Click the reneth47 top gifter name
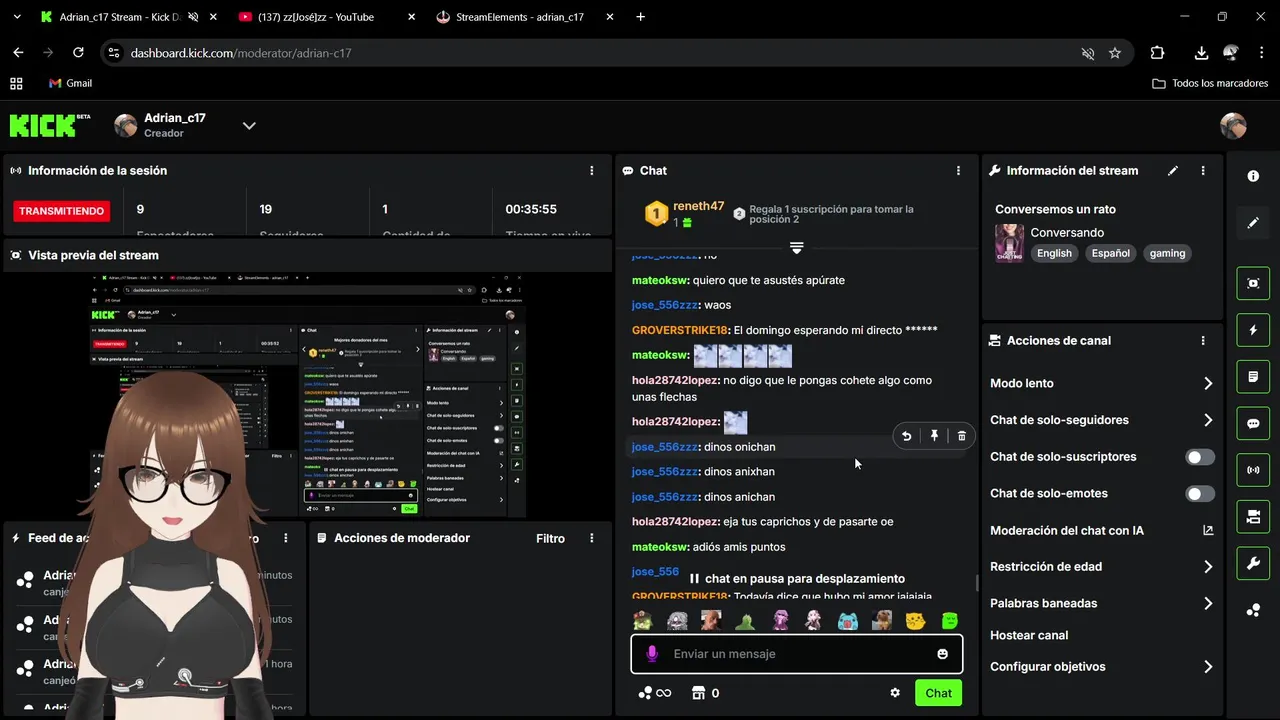This screenshot has width=1280, height=720. pos(698,206)
